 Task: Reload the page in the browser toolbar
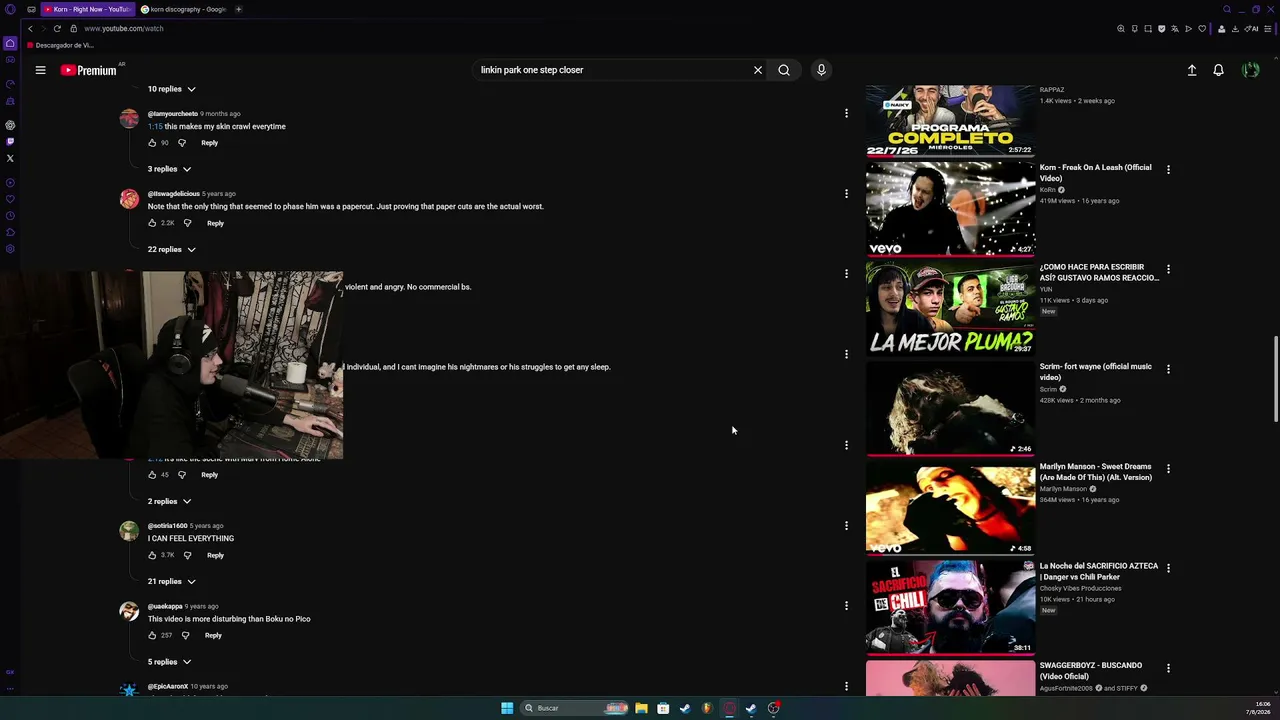click(x=57, y=28)
